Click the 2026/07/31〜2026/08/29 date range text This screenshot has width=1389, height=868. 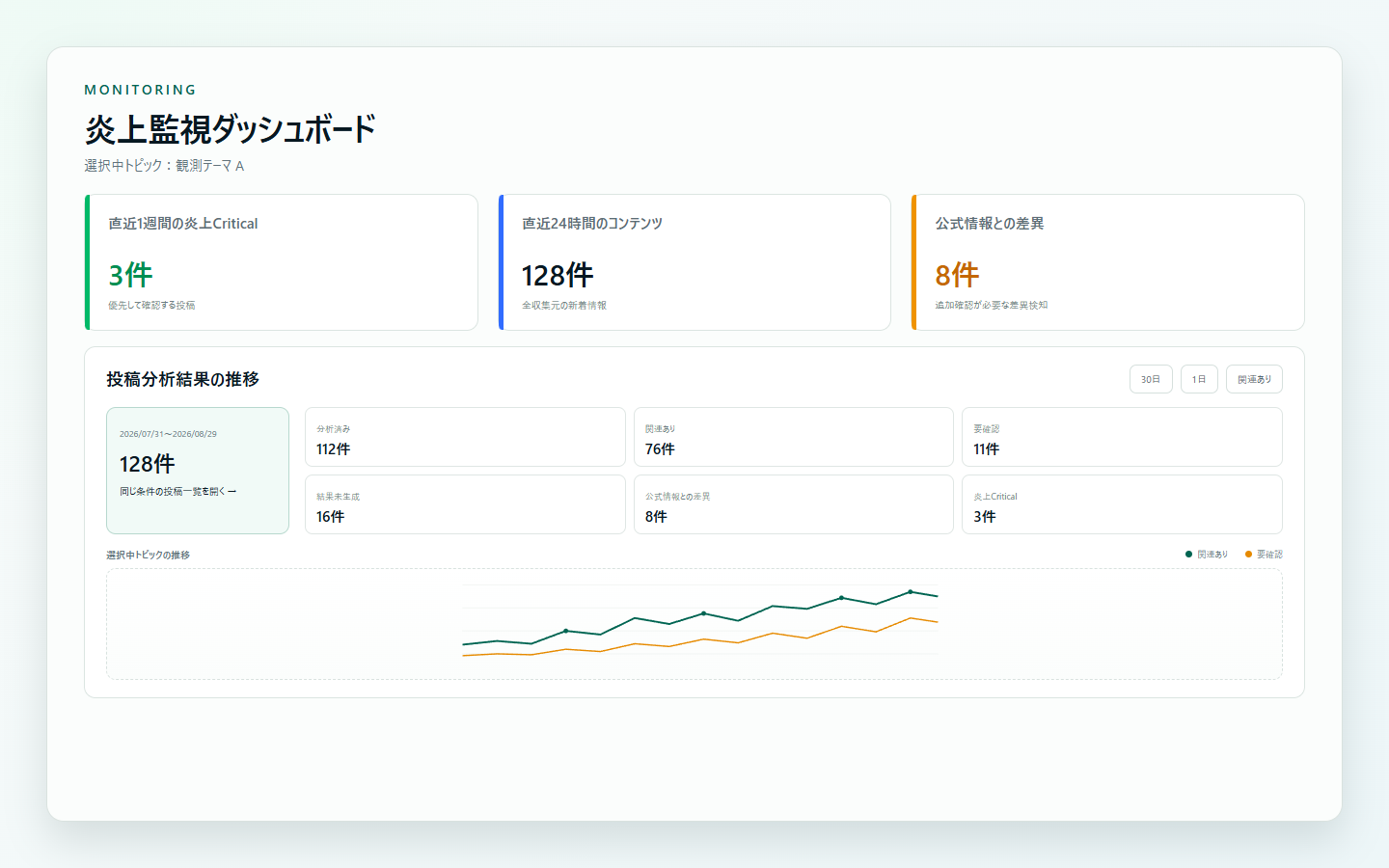pyautogui.click(x=168, y=434)
